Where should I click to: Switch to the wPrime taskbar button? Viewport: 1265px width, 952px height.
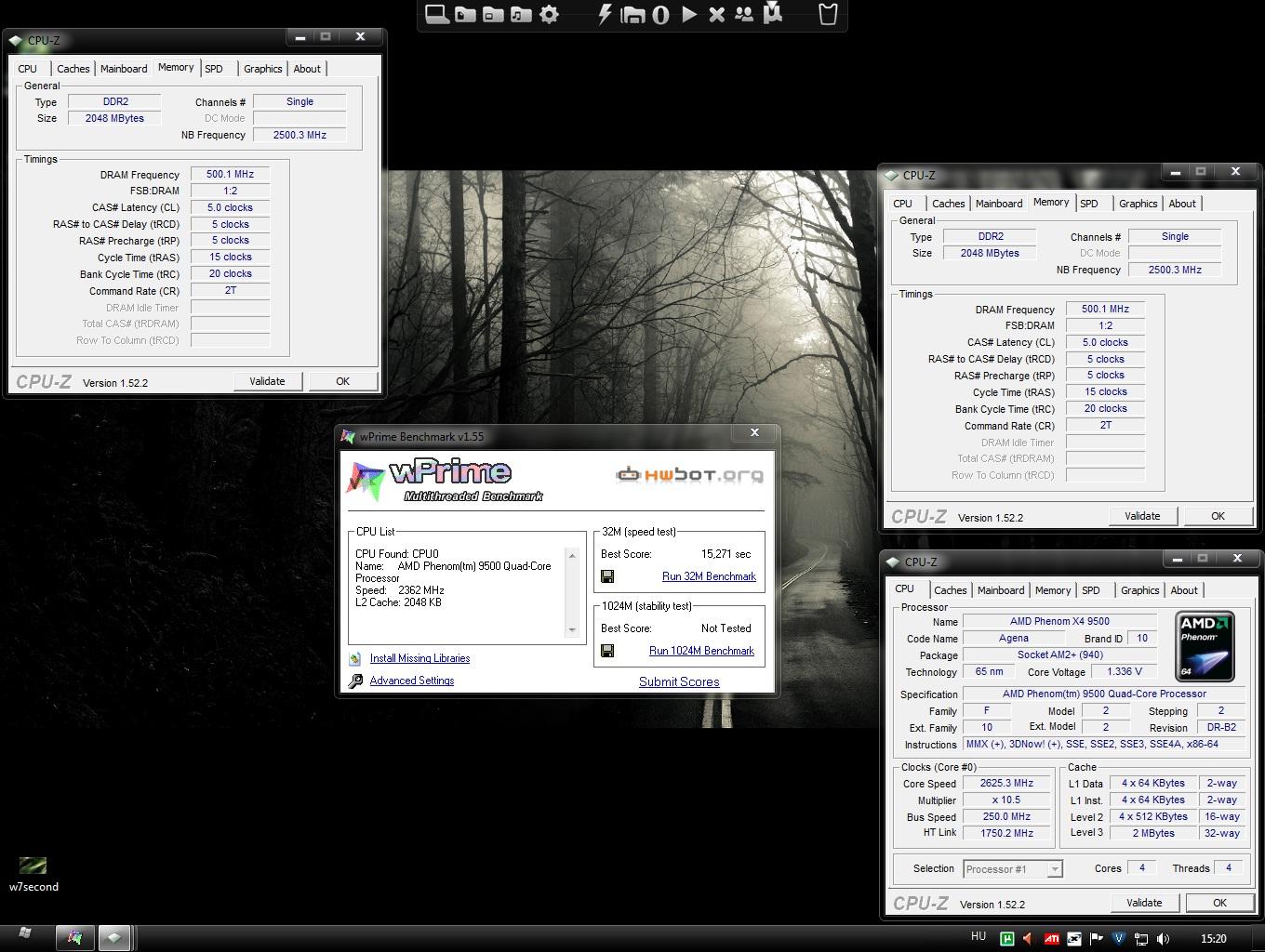coord(74,938)
